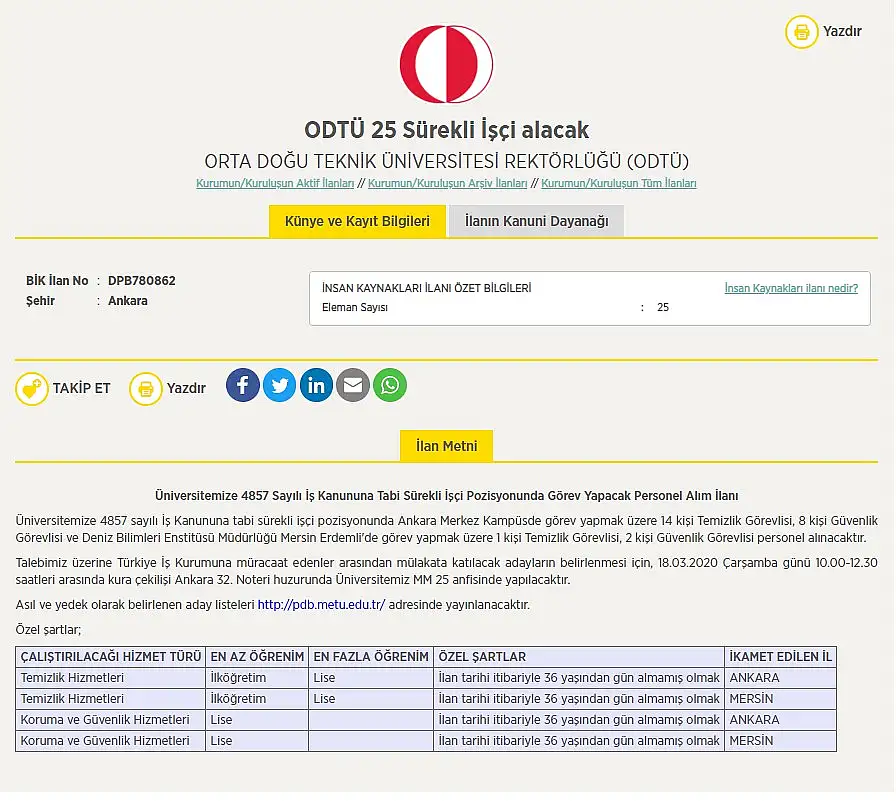
Task: Share the listing on Facebook
Action: pyautogui.click(x=242, y=385)
